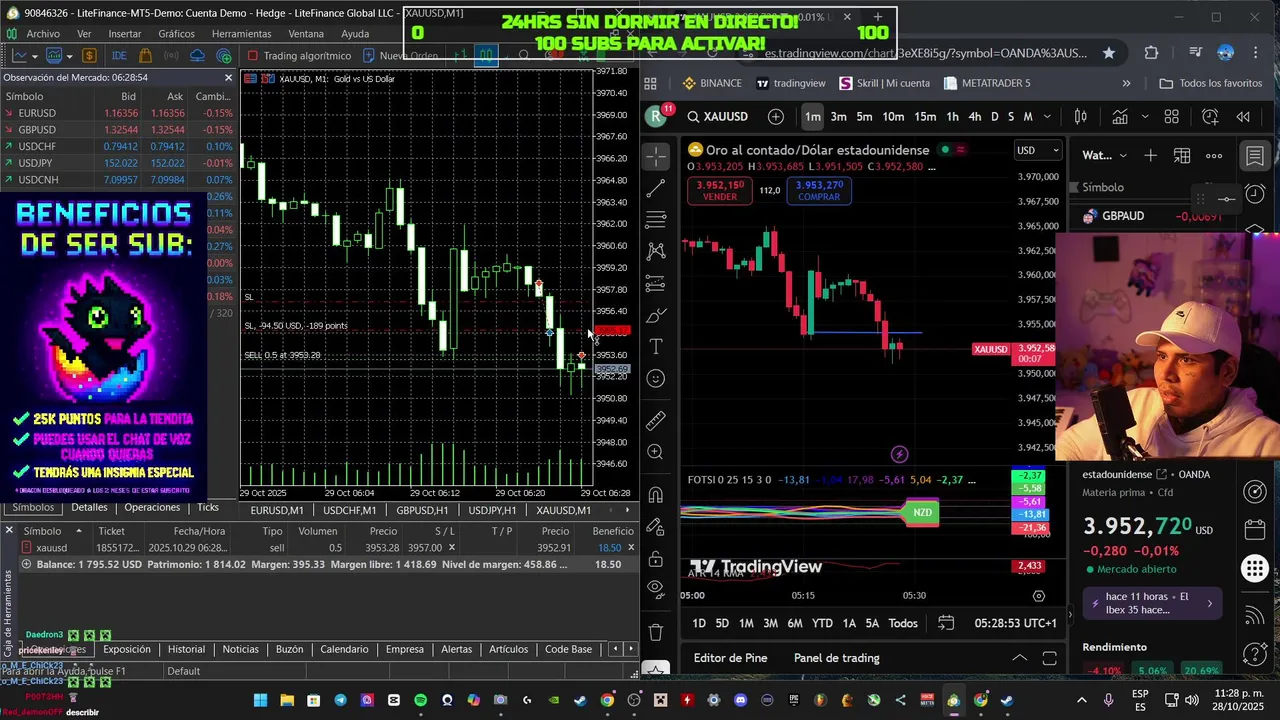
Task: Select the crosshair cursor tool in TradingView
Action: (x=656, y=156)
